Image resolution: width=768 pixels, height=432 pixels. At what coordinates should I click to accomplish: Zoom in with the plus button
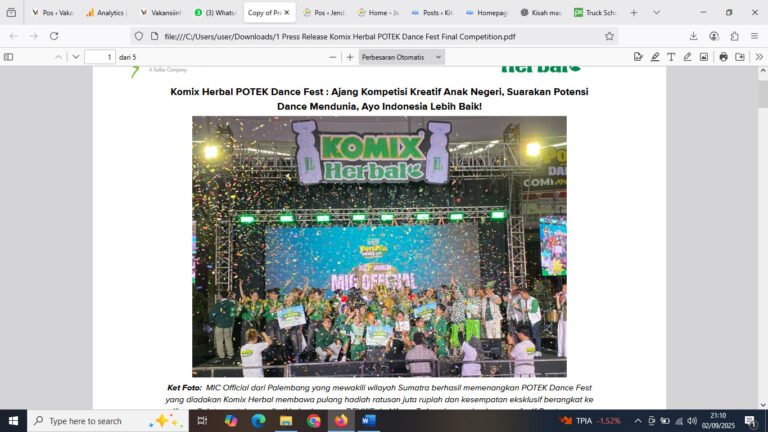coord(350,57)
